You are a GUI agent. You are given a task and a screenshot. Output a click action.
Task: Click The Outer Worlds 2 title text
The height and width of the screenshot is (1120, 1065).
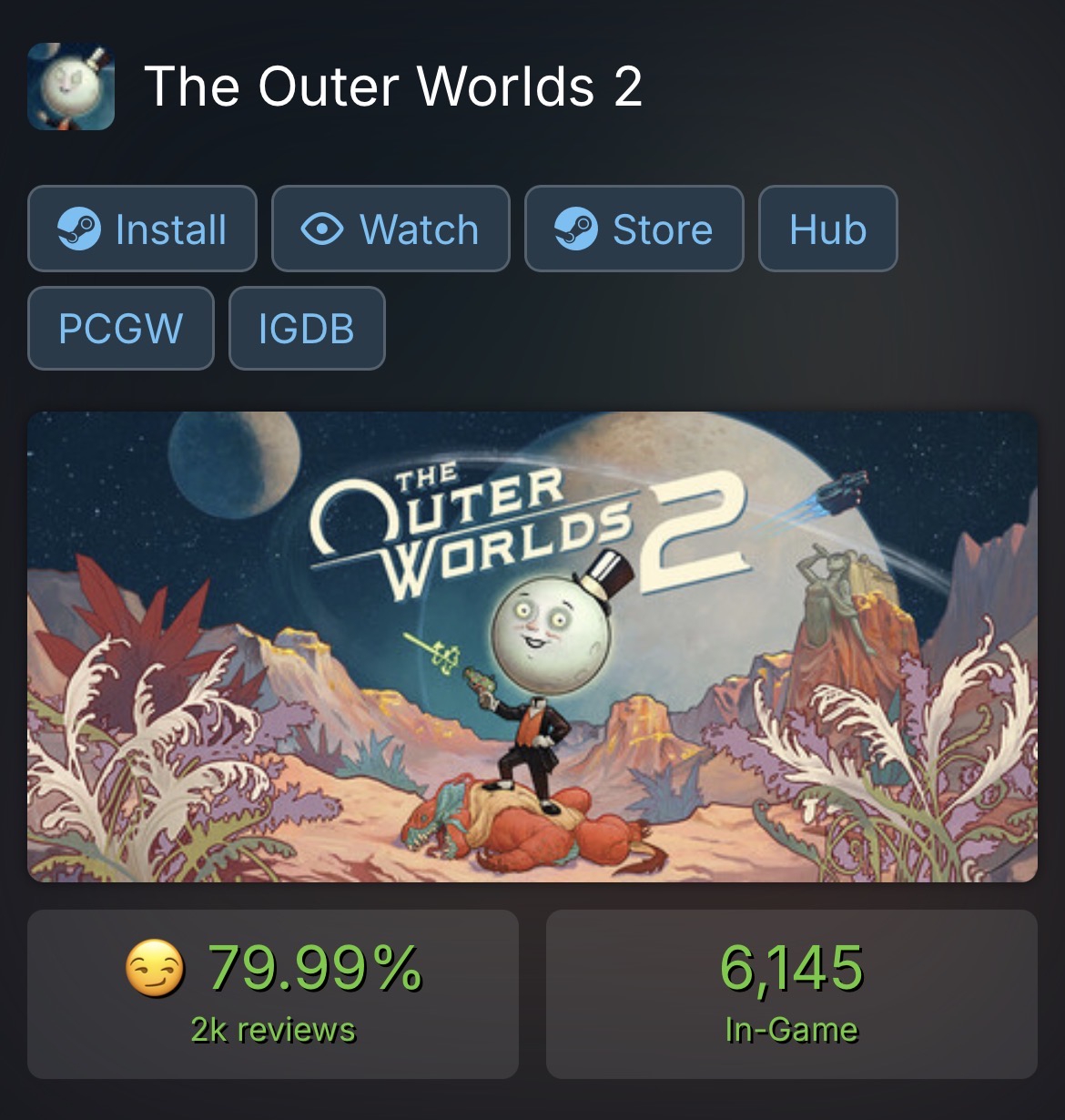(393, 87)
